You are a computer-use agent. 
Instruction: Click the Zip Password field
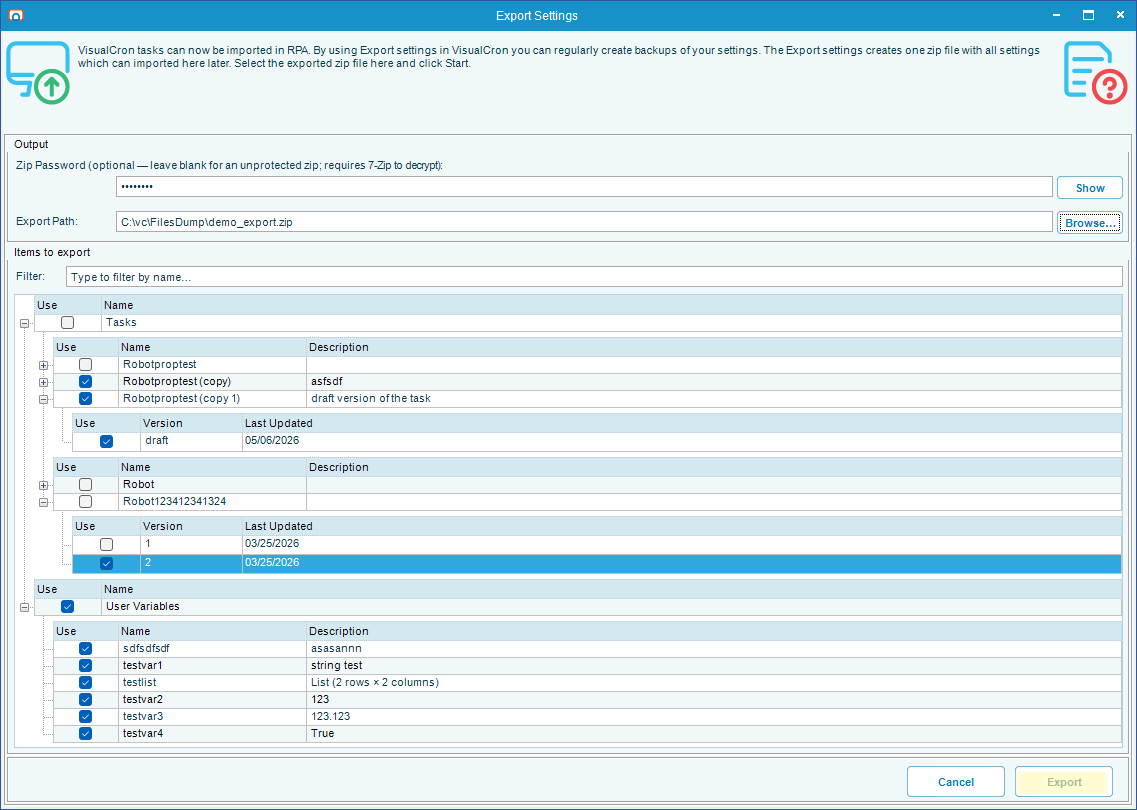(584, 187)
